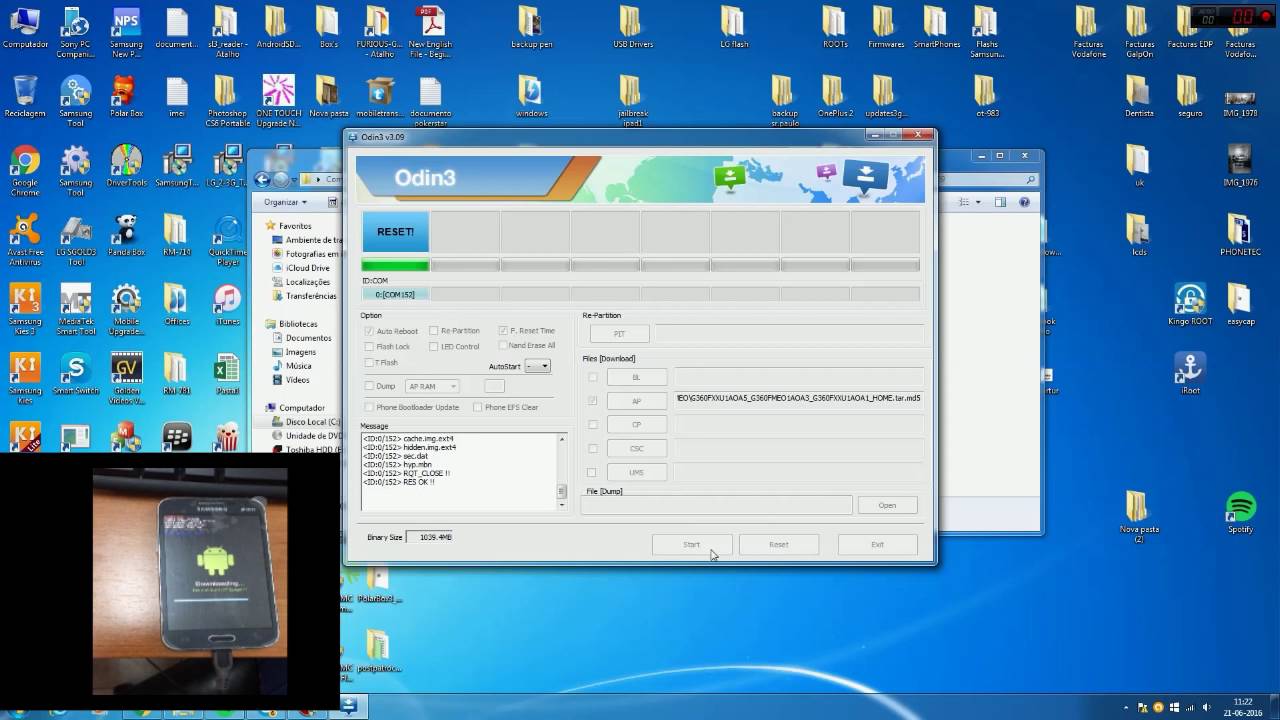The image size is (1280, 720).
Task: Enable the Phone EFS Clear checkbox
Action: (x=478, y=407)
